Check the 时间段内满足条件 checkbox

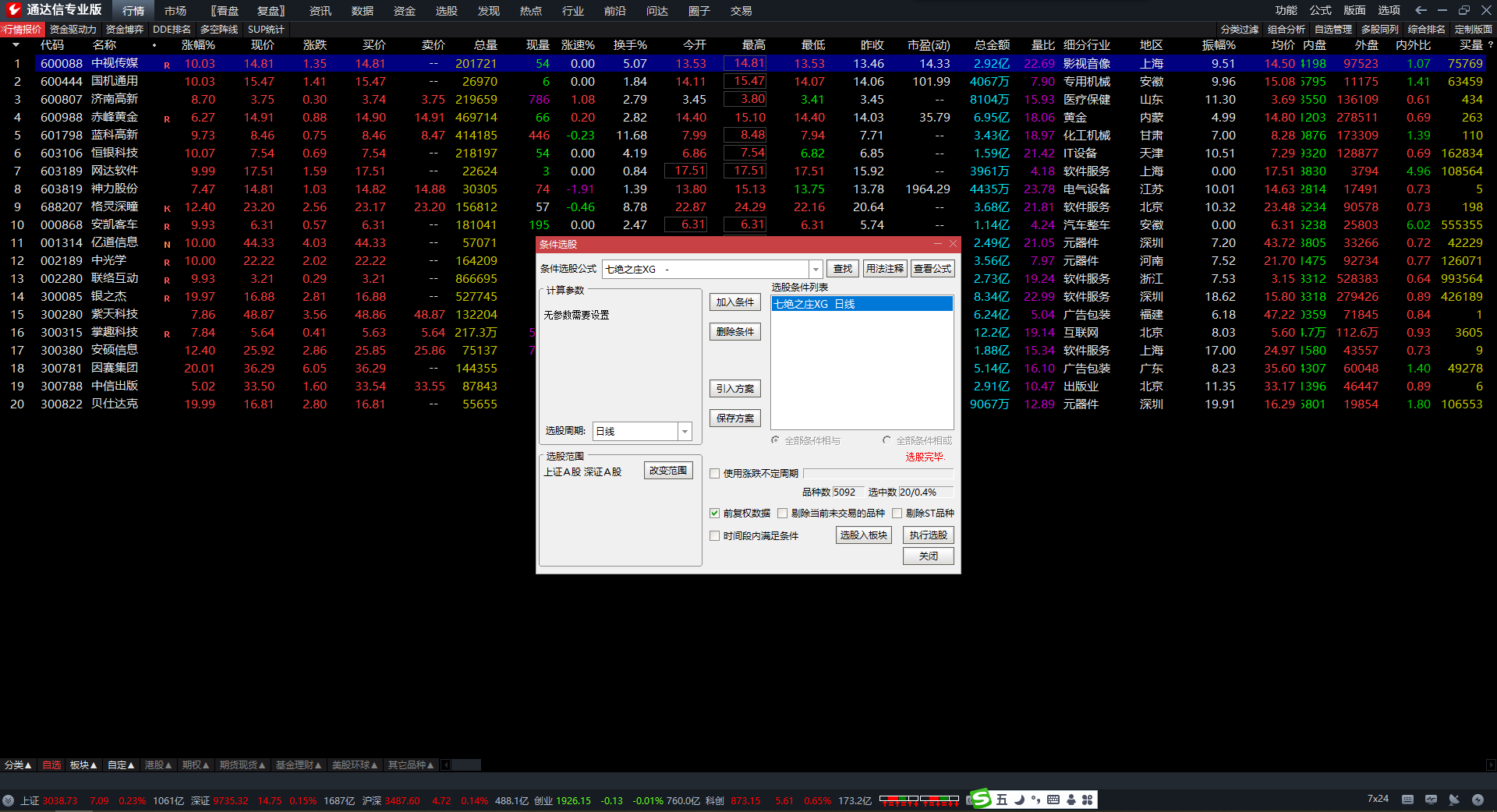[x=714, y=536]
